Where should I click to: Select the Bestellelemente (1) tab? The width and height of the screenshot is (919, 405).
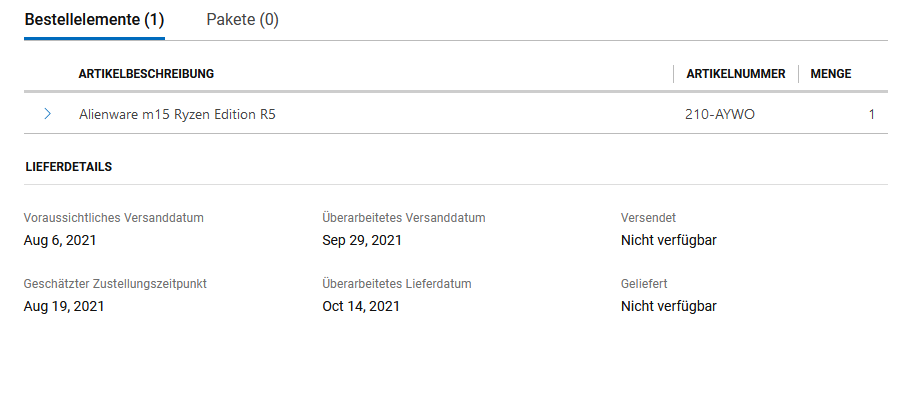[94, 20]
